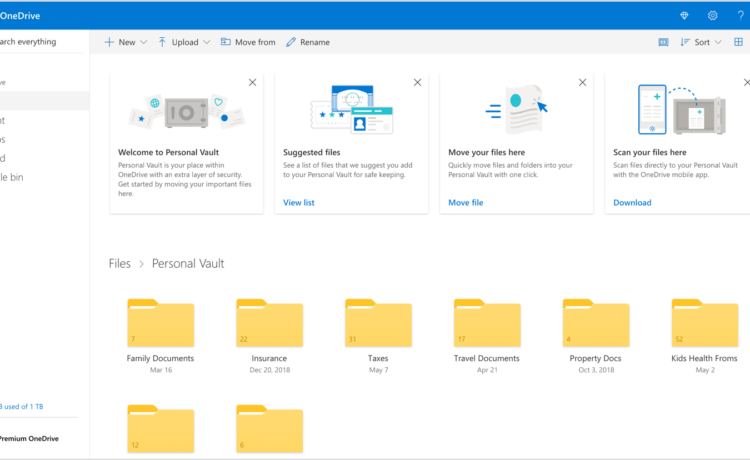Open the Settings gear
Image resolution: width=750 pixels, height=460 pixels.
tap(712, 15)
